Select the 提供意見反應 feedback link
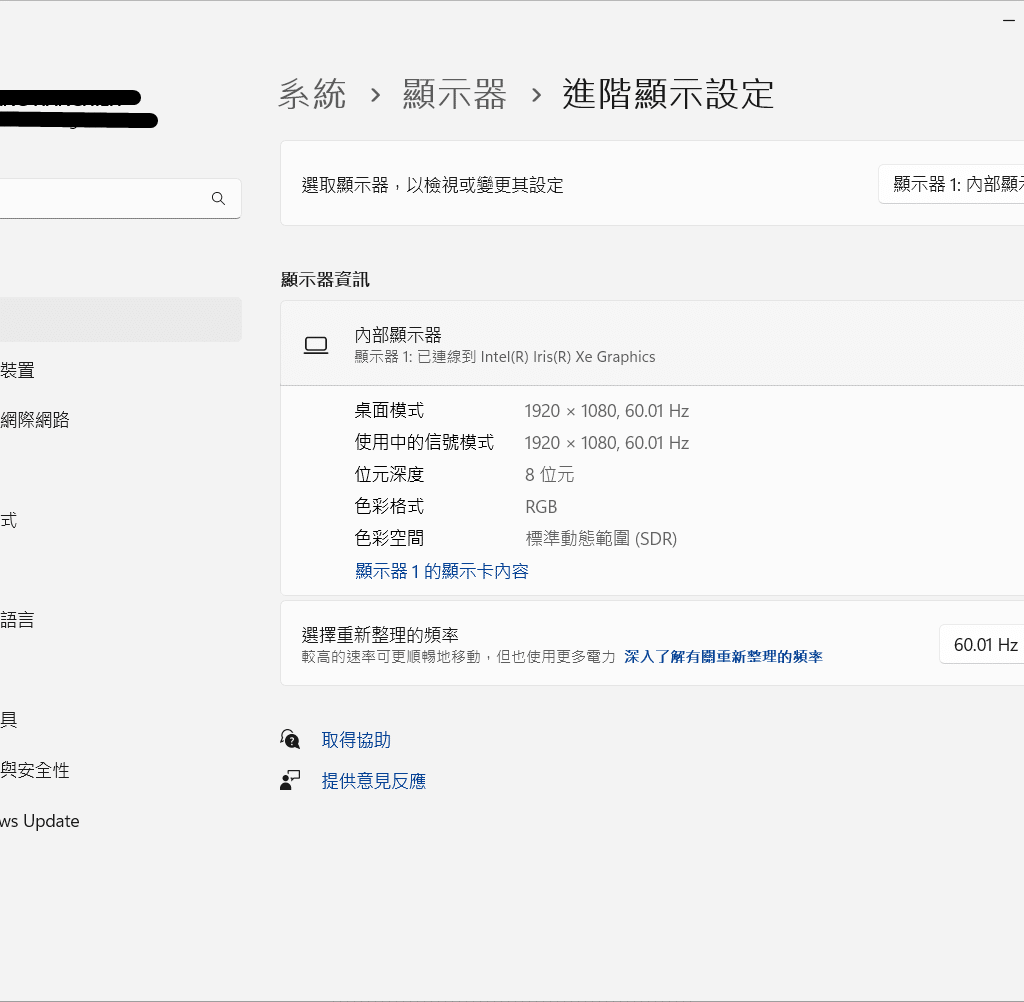1024x1002 pixels. tap(373, 781)
